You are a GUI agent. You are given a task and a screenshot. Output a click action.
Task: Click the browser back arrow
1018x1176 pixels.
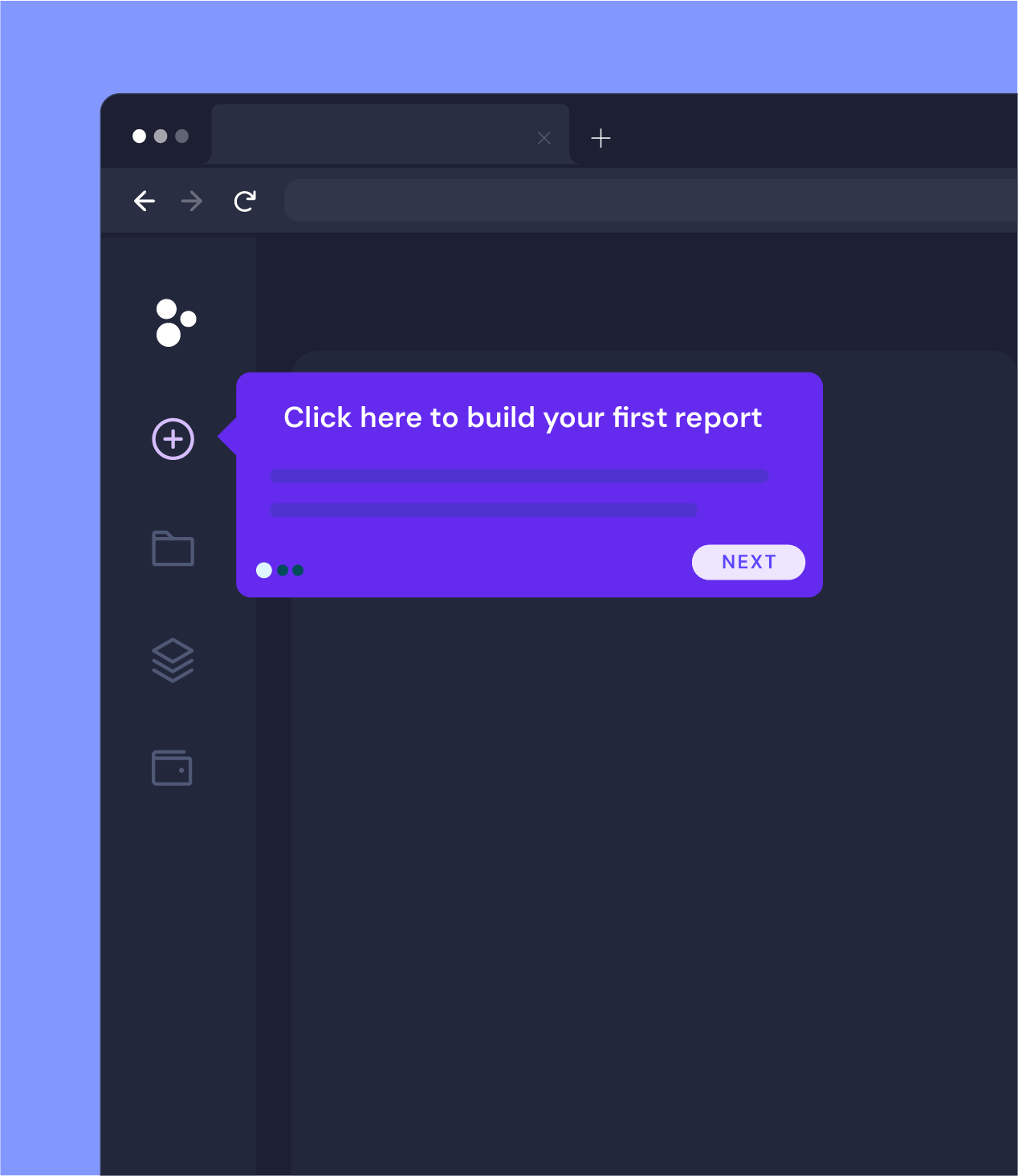[x=145, y=201]
